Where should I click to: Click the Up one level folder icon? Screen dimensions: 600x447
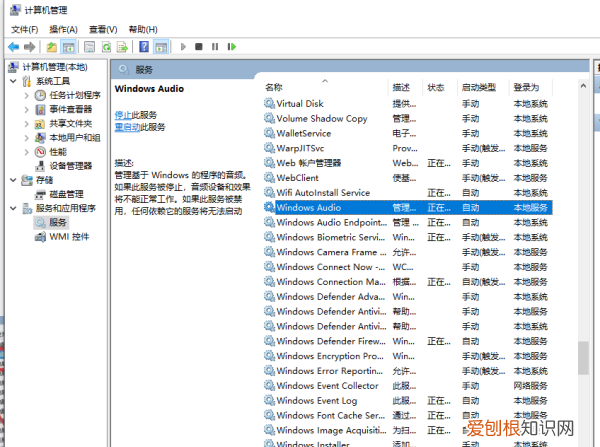(52, 47)
